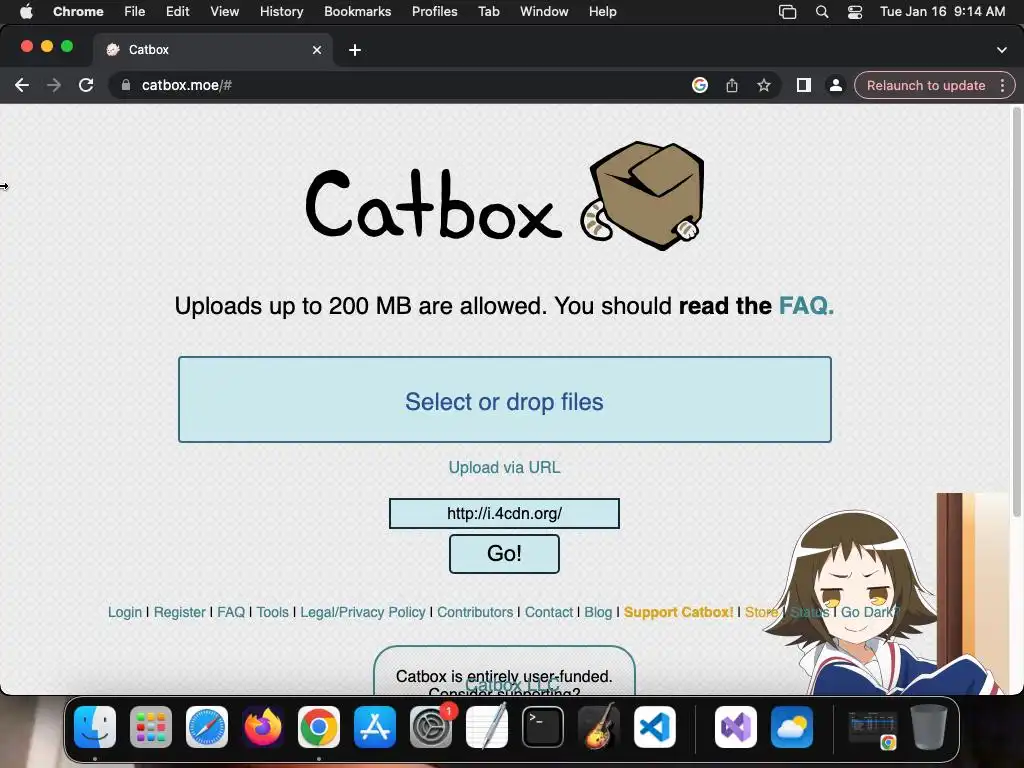Click Stage Manager menu bar icon
This screenshot has height=768, width=1024.
click(x=788, y=12)
